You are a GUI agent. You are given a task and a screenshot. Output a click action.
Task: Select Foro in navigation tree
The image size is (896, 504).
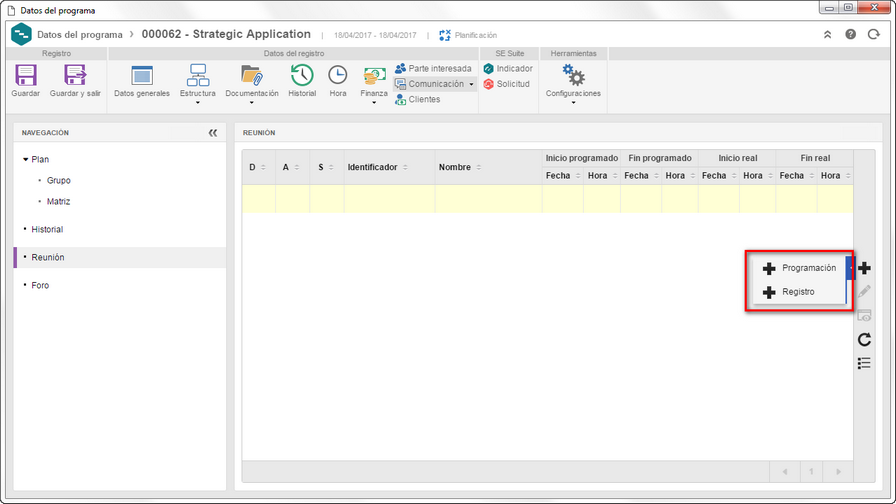click(40, 286)
